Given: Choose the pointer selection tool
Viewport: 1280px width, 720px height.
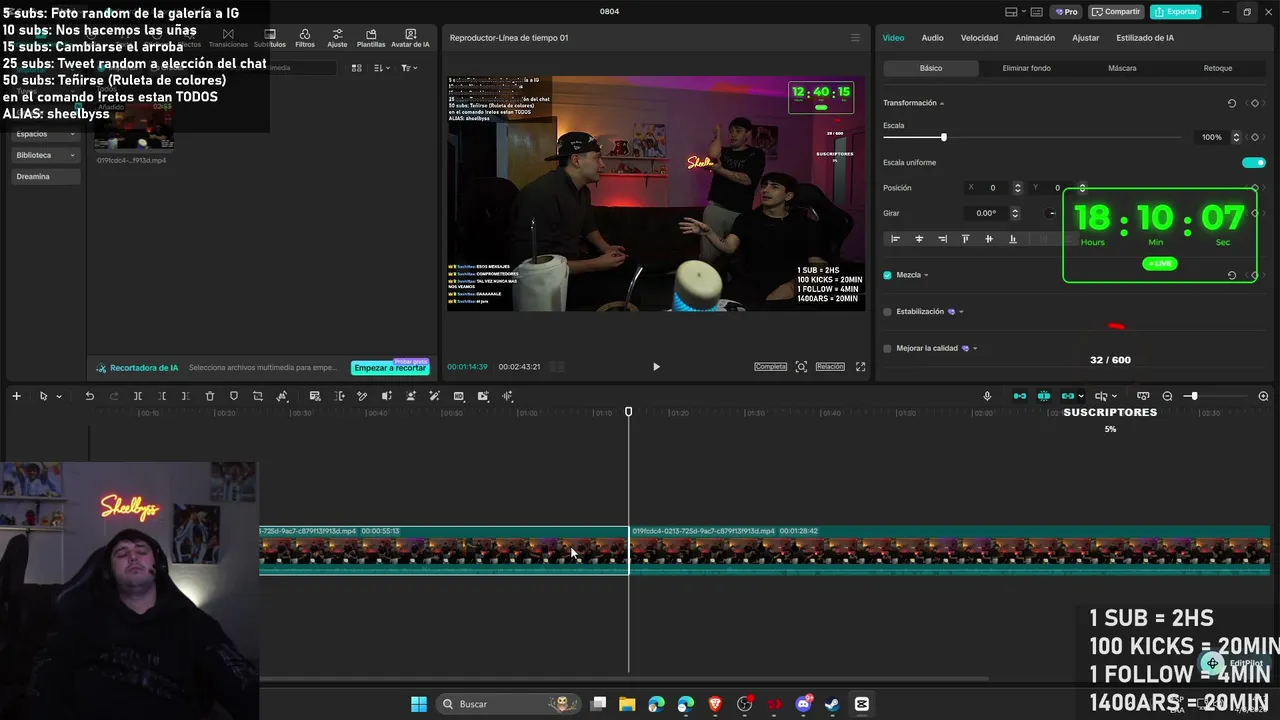Looking at the screenshot, I should (43, 396).
